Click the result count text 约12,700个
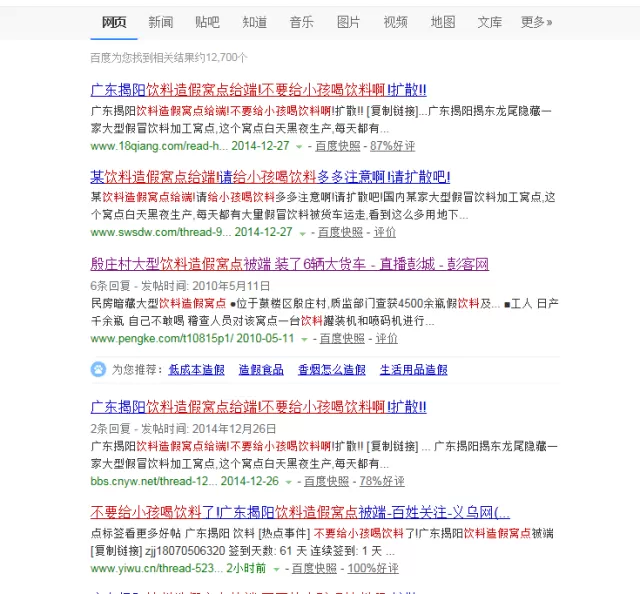The image size is (640, 594). click(x=221, y=58)
